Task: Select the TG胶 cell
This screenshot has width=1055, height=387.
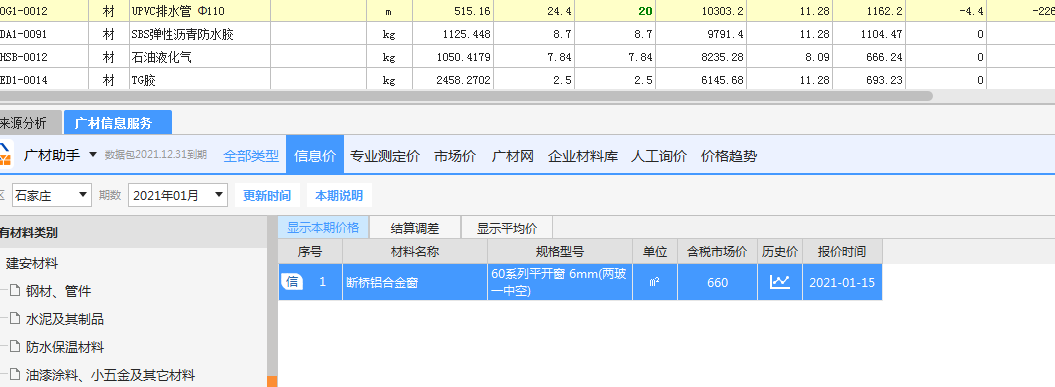Action: (x=200, y=80)
